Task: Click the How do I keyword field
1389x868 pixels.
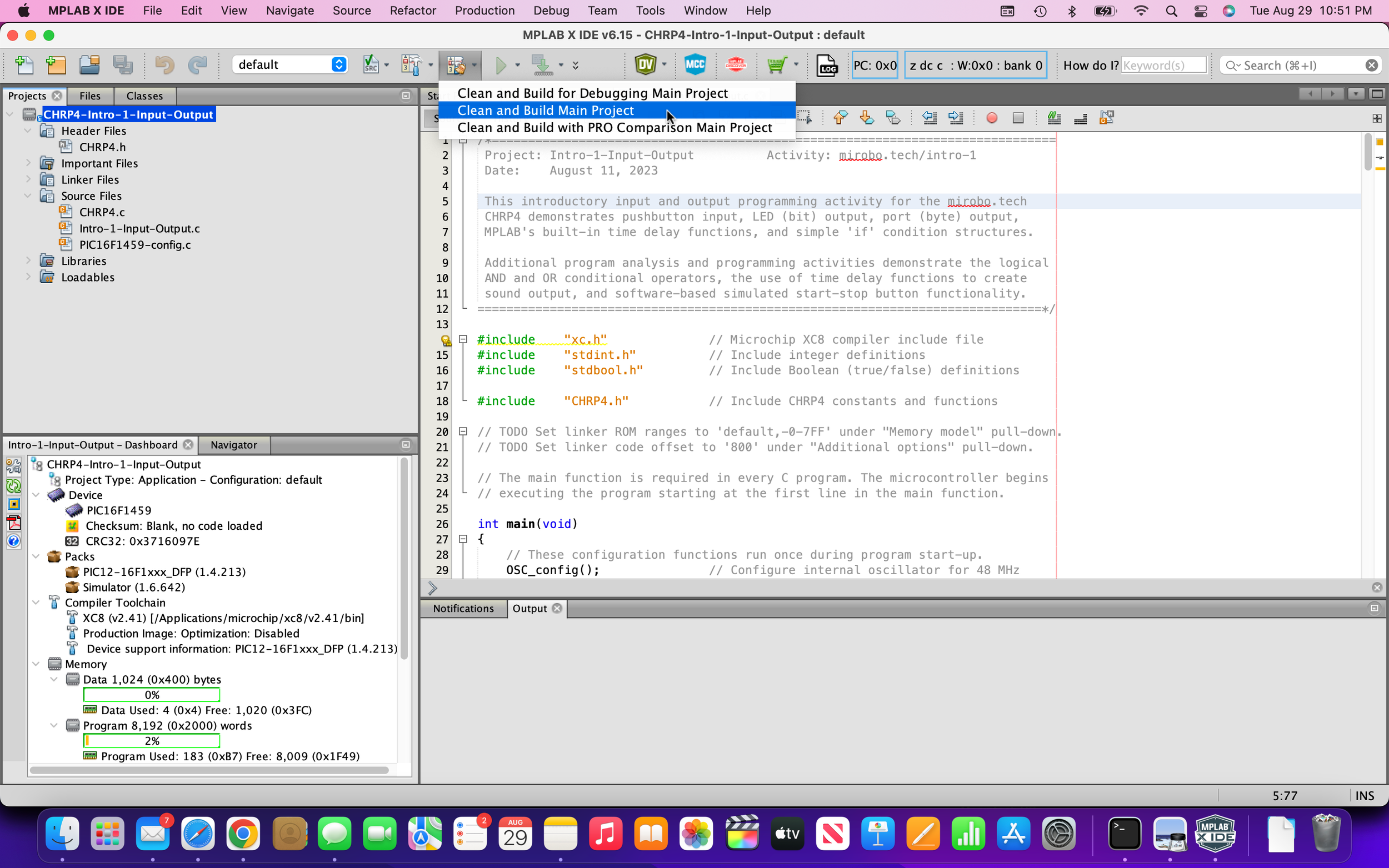Action: (1163, 66)
